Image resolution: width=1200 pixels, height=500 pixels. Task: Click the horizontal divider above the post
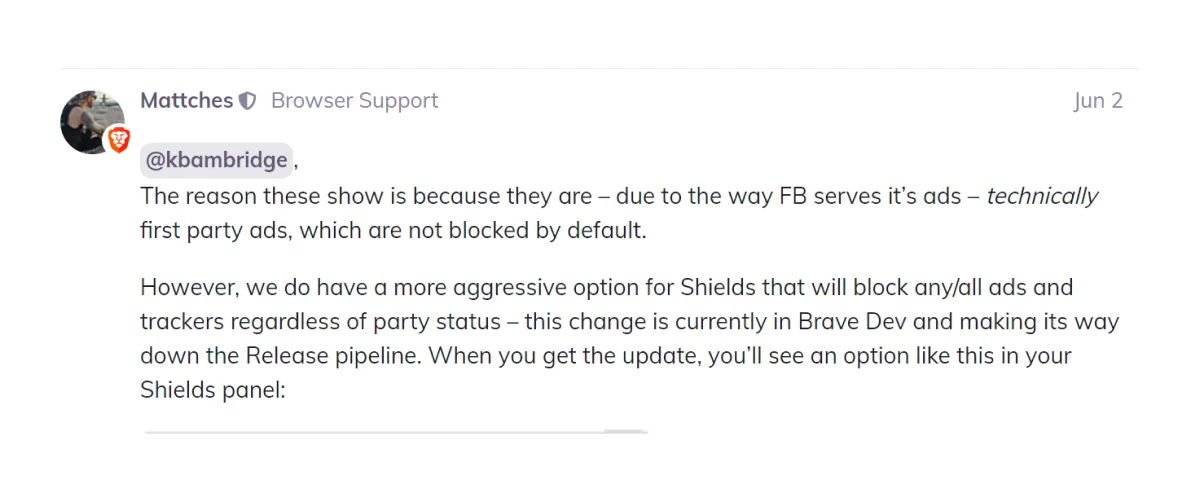click(x=600, y=69)
